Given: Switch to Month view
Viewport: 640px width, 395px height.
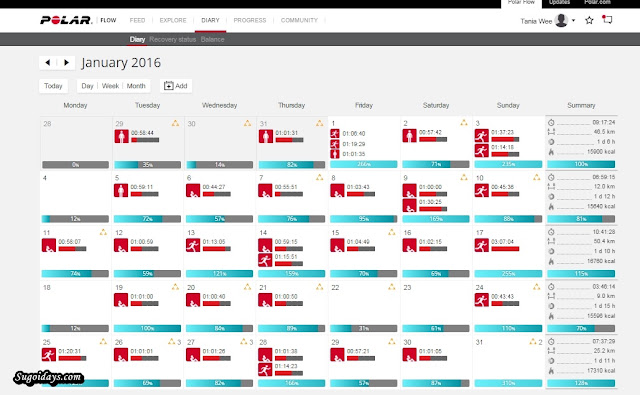Looking at the screenshot, I should [x=136, y=86].
